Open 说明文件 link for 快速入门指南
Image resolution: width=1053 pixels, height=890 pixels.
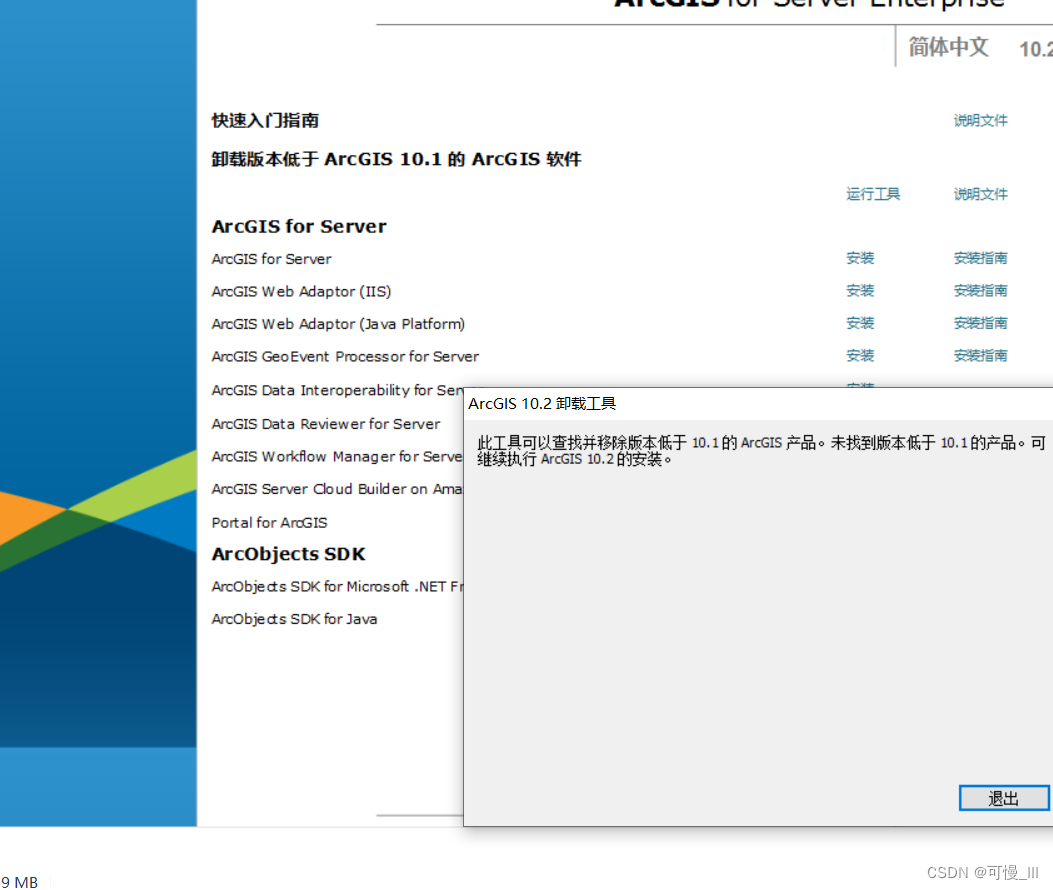coord(980,120)
